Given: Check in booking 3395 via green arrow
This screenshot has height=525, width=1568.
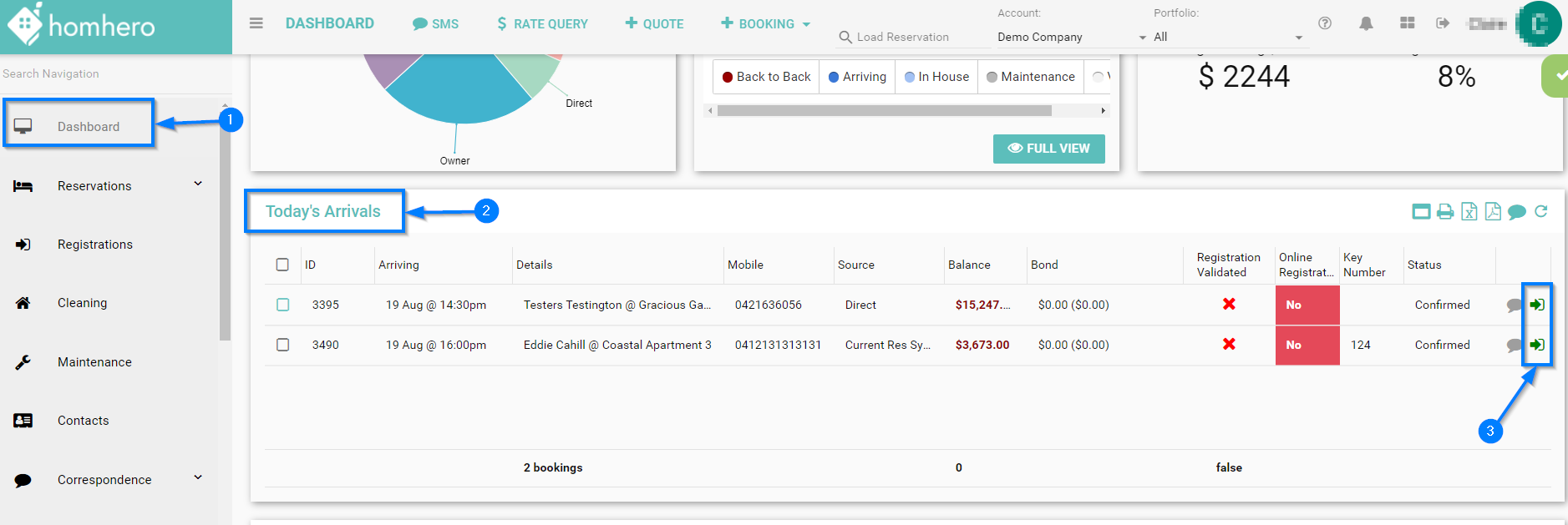Looking at the screenshot, I should [1536, 305].
